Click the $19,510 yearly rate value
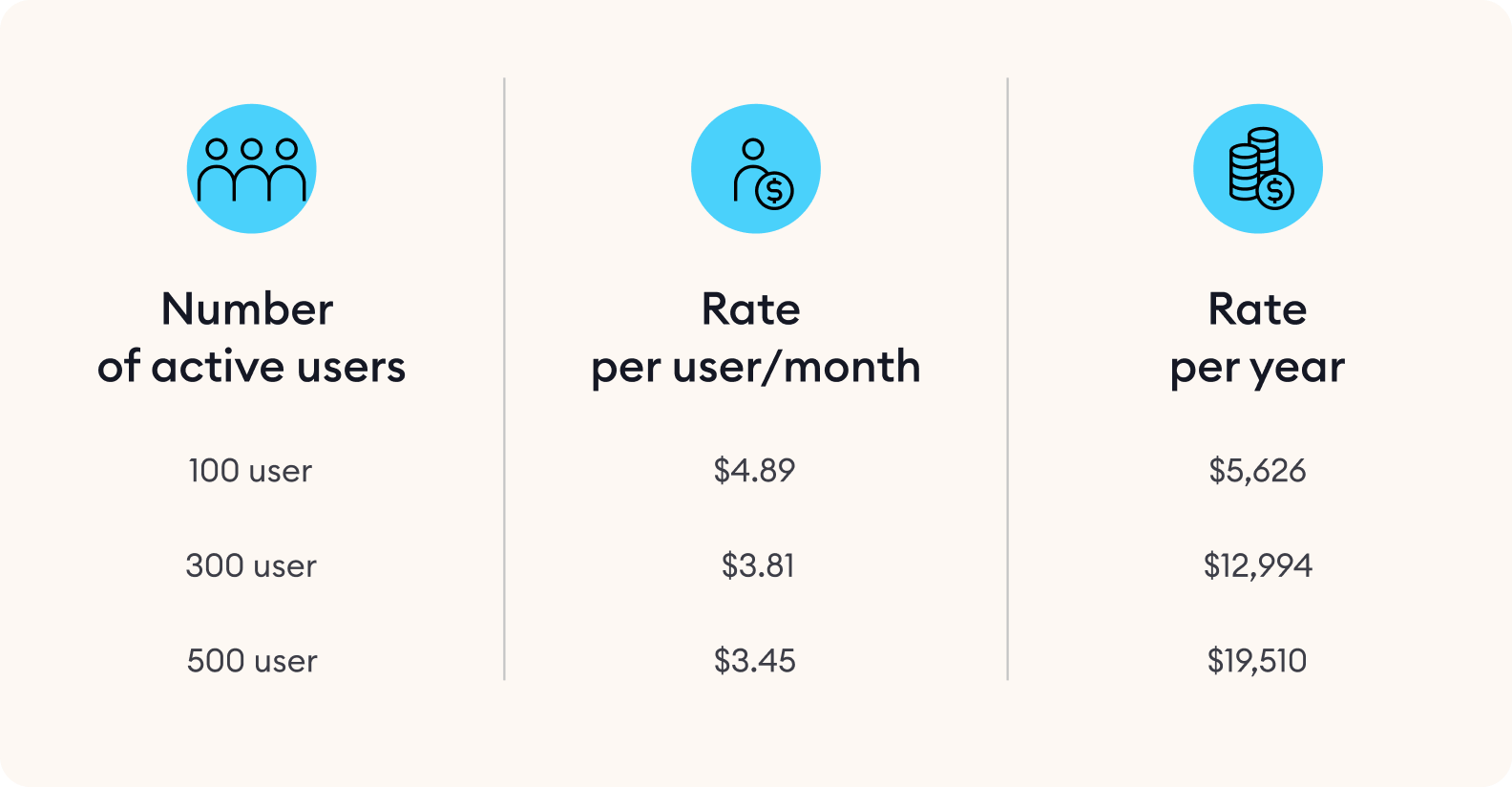Screen dimensions: 1512x787 coord(1257,661)
